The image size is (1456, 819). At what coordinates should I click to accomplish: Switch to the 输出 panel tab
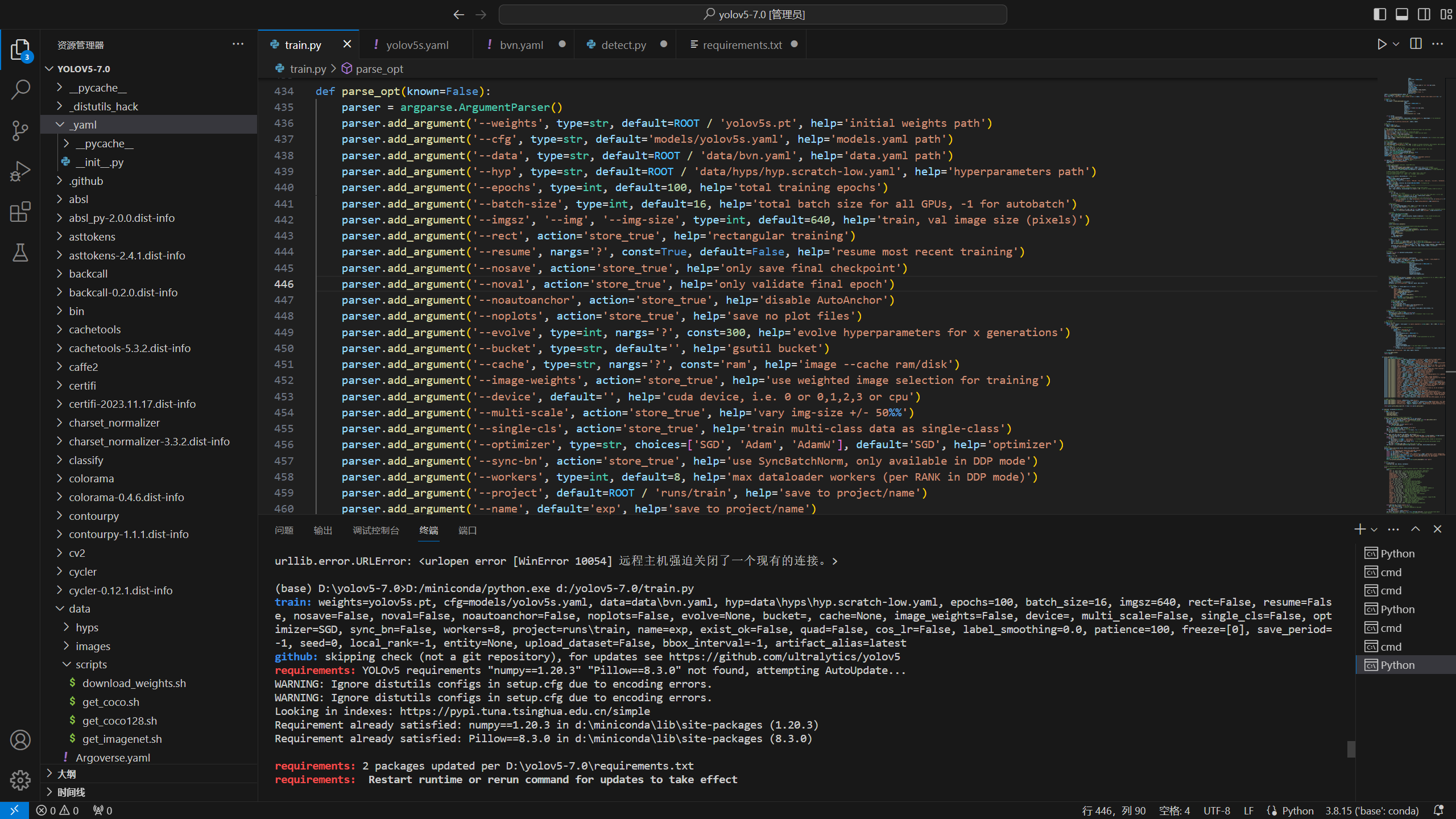pyautogui.click(x=322, y=530)
